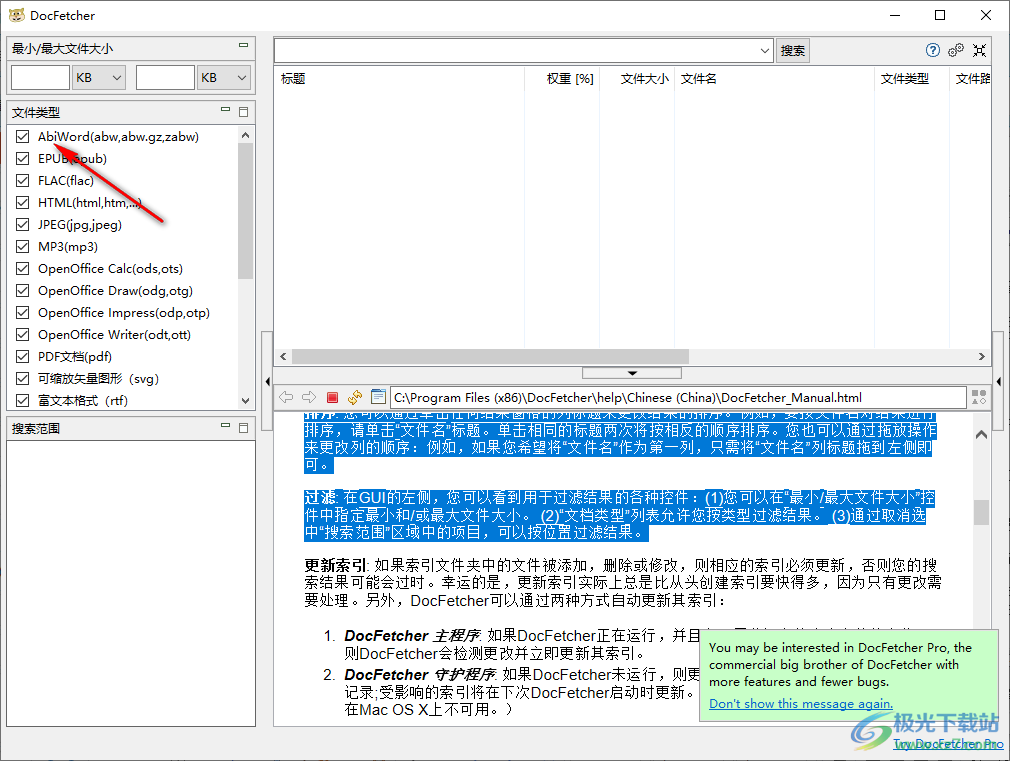Click the results table scroll-left arrow

pos(283,356)
